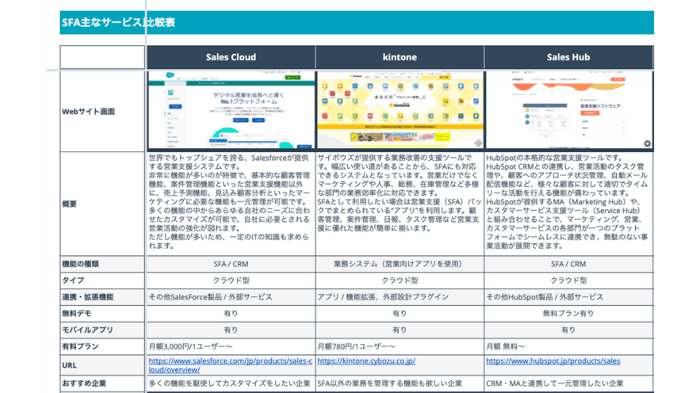Click the Salesforce cloud logo in Sales Cloud screenshot

point(170,75)
